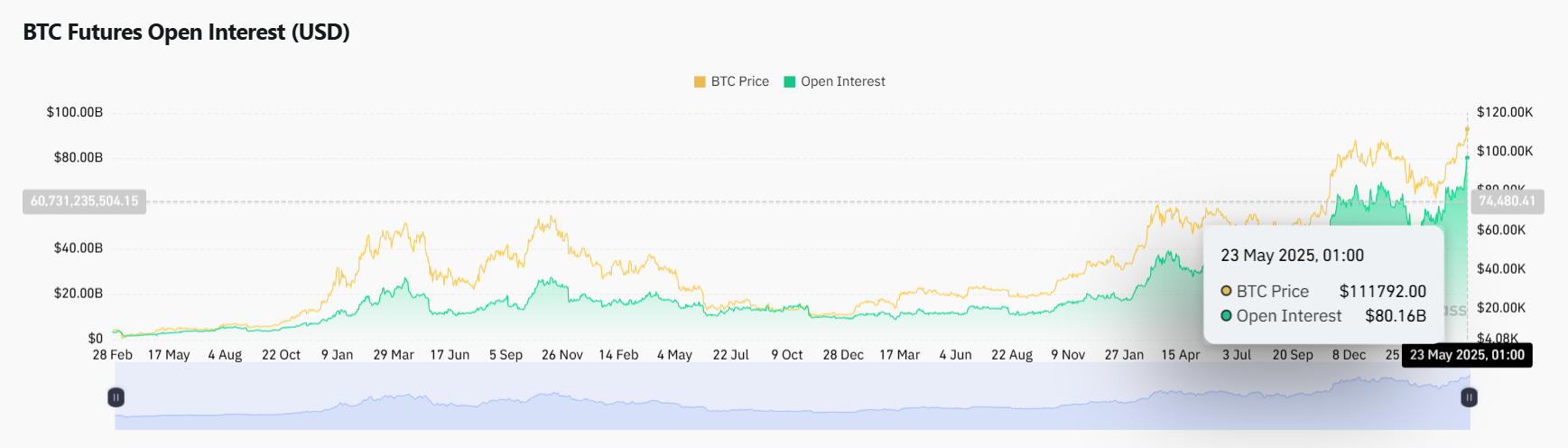The width and height of the screenshot is (1568, 448).
Task: Click the green Open Interest legend swatch
Action: (790, 81)
